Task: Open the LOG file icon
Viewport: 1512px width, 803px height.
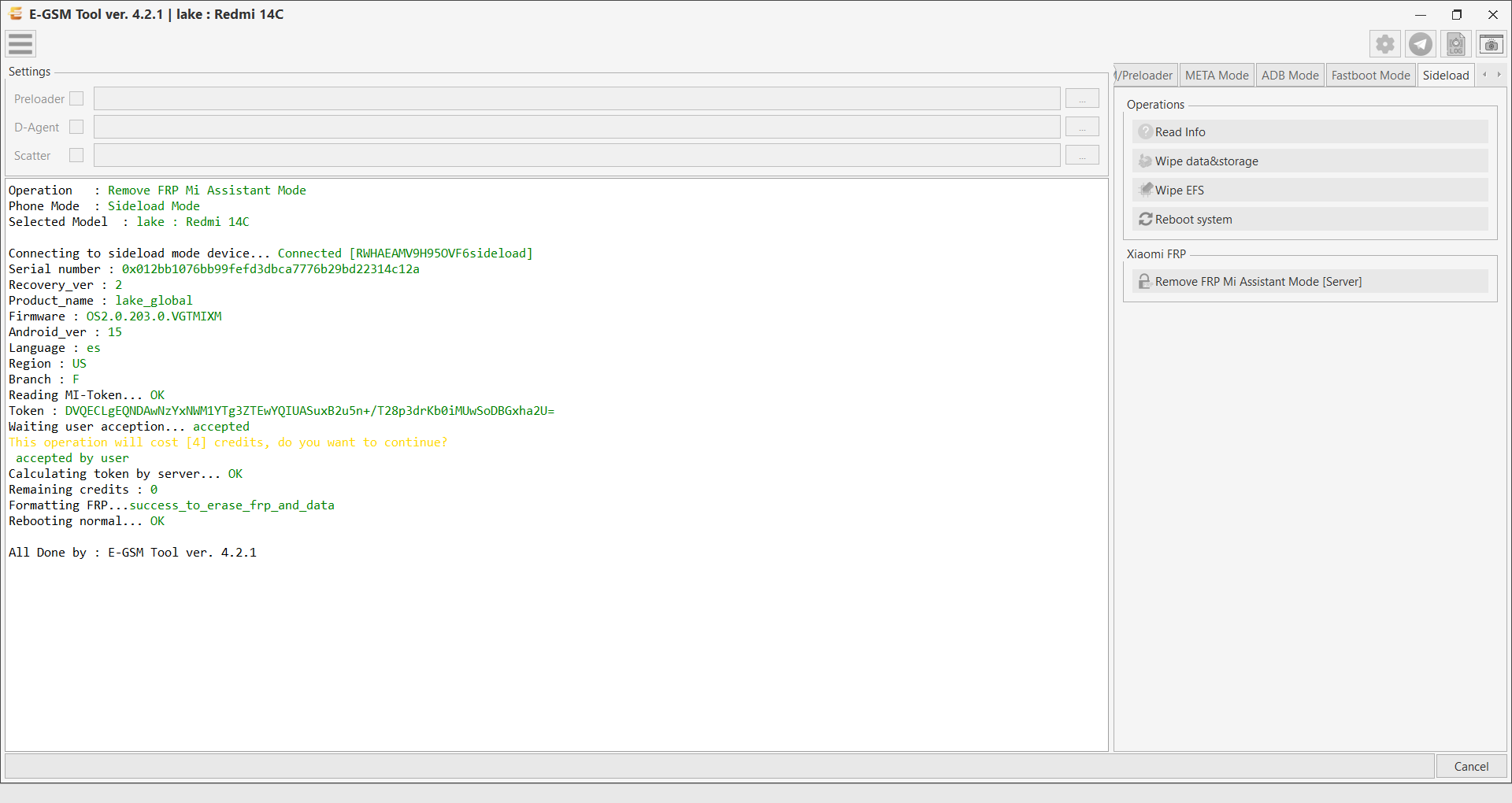Action: coord(1456,44)
